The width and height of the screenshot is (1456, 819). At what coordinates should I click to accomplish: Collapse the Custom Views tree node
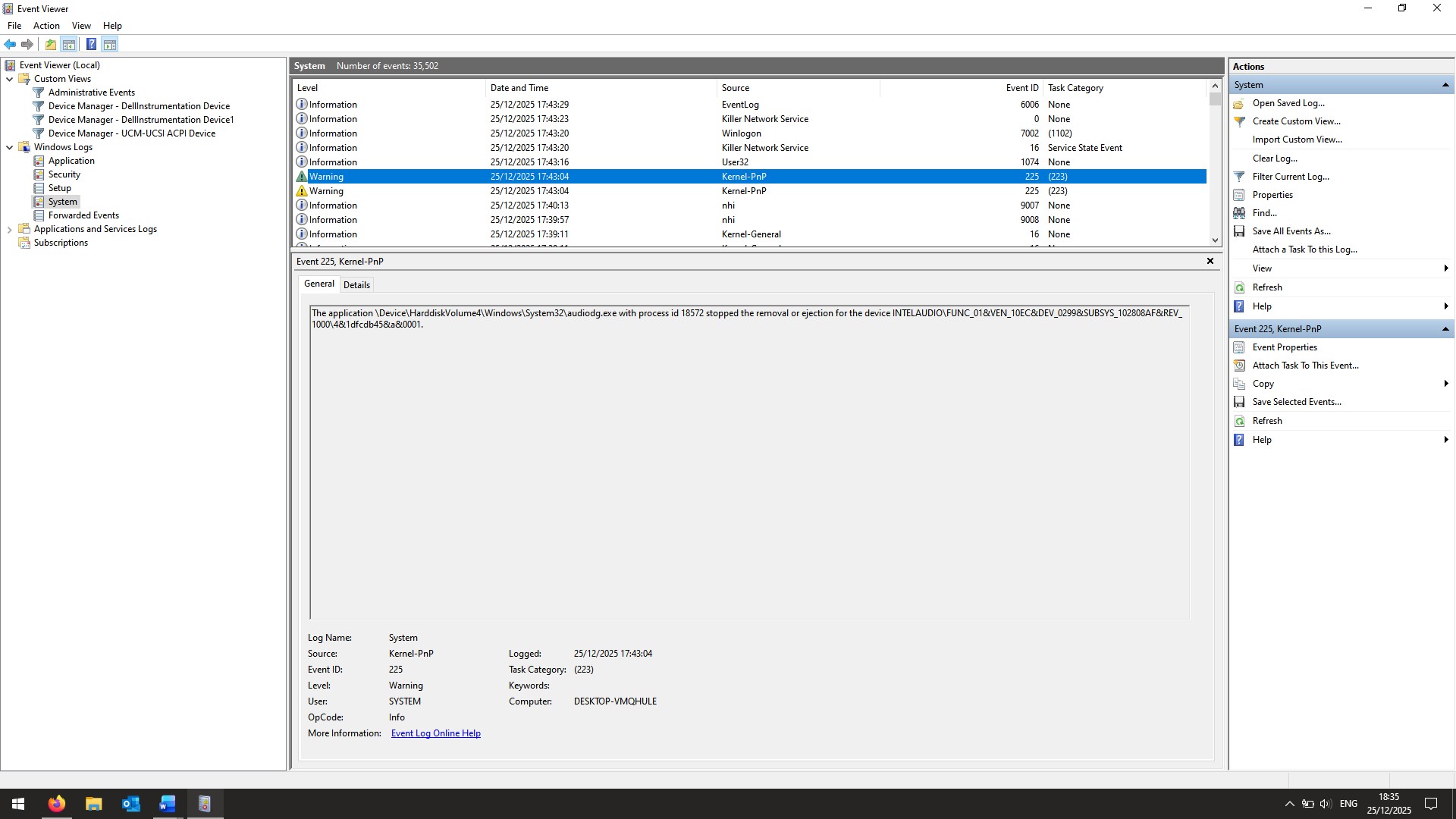pyautogui.click(x=9, y=79)
